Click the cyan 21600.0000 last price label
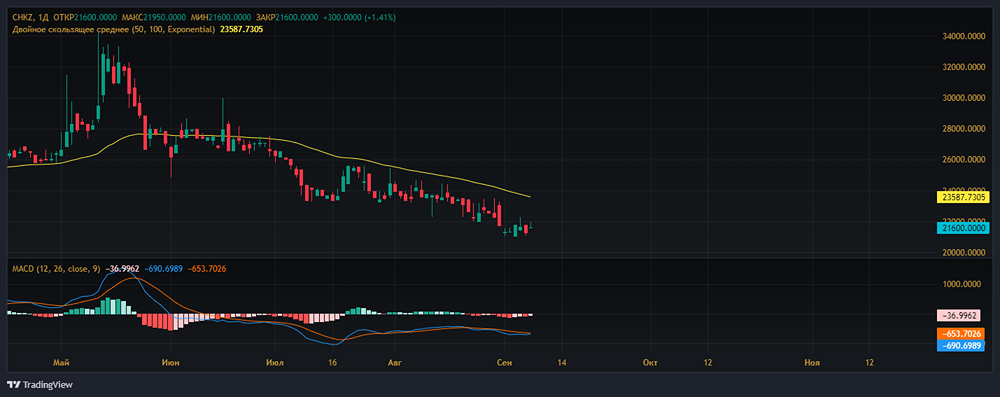 click(962, 227)
